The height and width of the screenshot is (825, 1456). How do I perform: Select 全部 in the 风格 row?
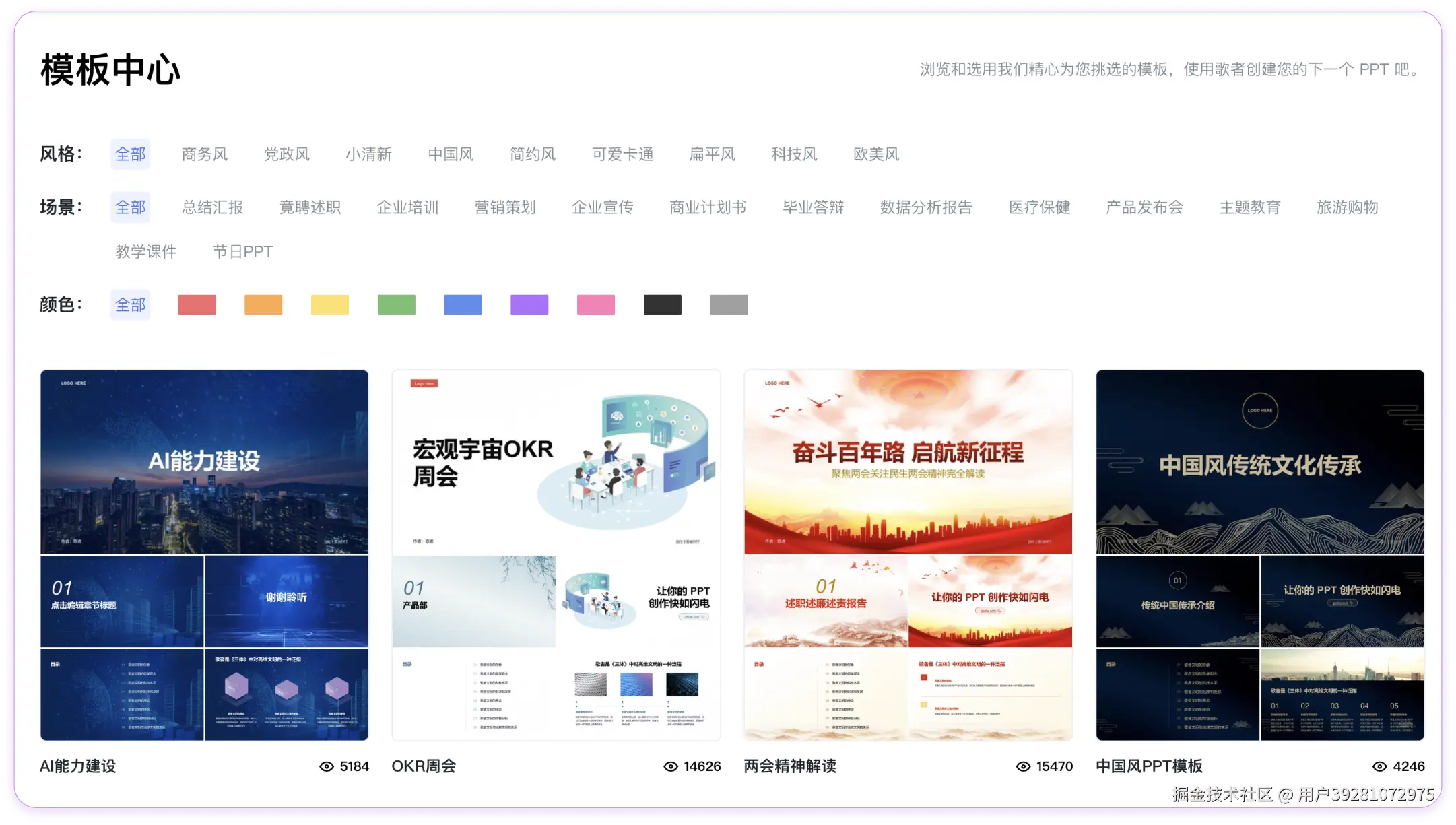tap(130, 154)
